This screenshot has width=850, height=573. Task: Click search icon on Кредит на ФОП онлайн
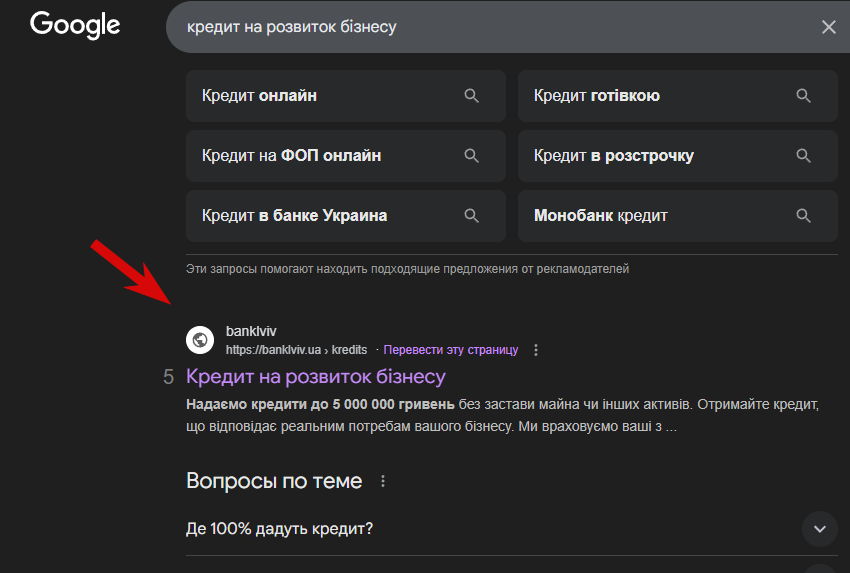click(471, 156)
